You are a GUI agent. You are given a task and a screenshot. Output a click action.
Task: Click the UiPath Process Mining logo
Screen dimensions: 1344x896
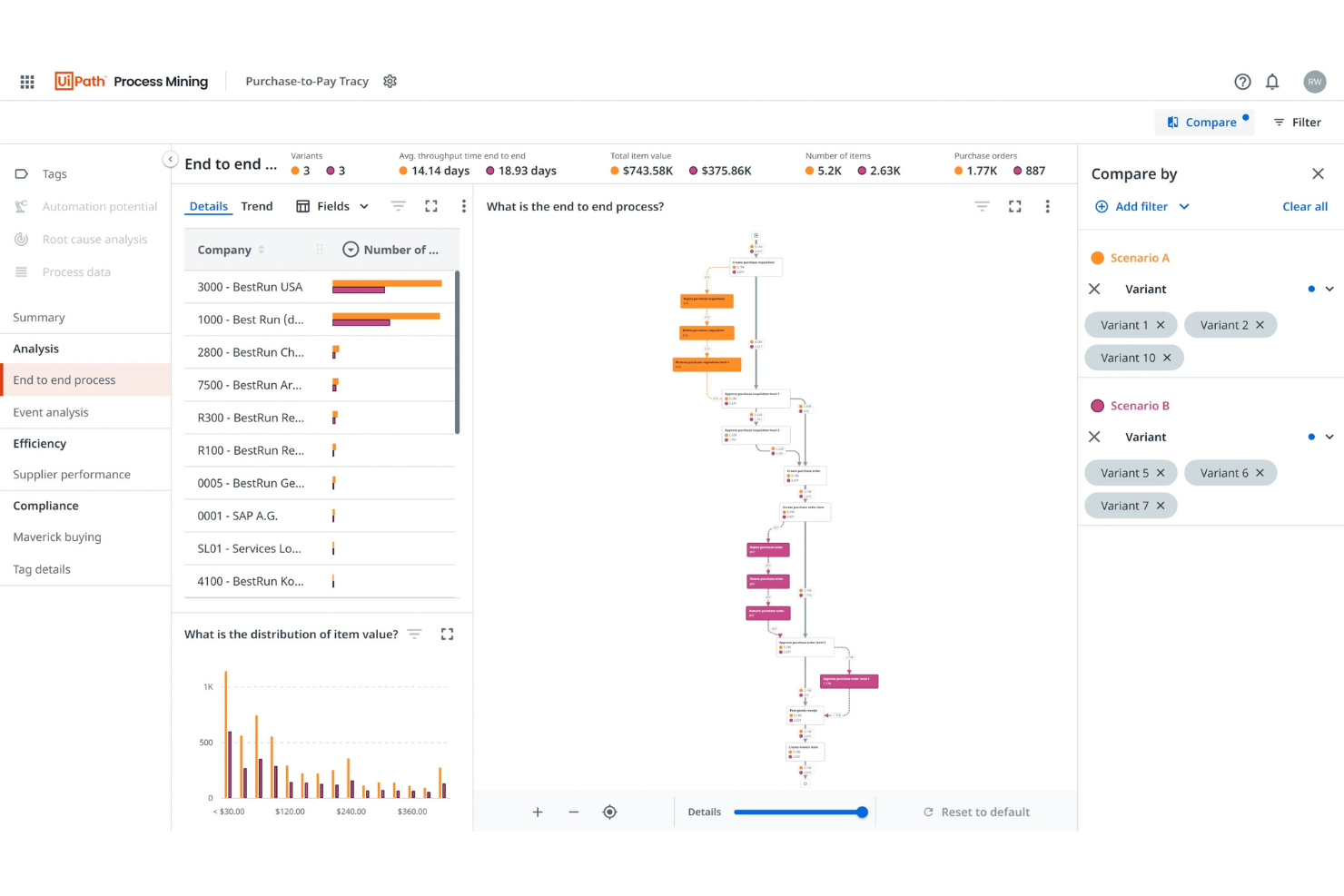(132, 81)
